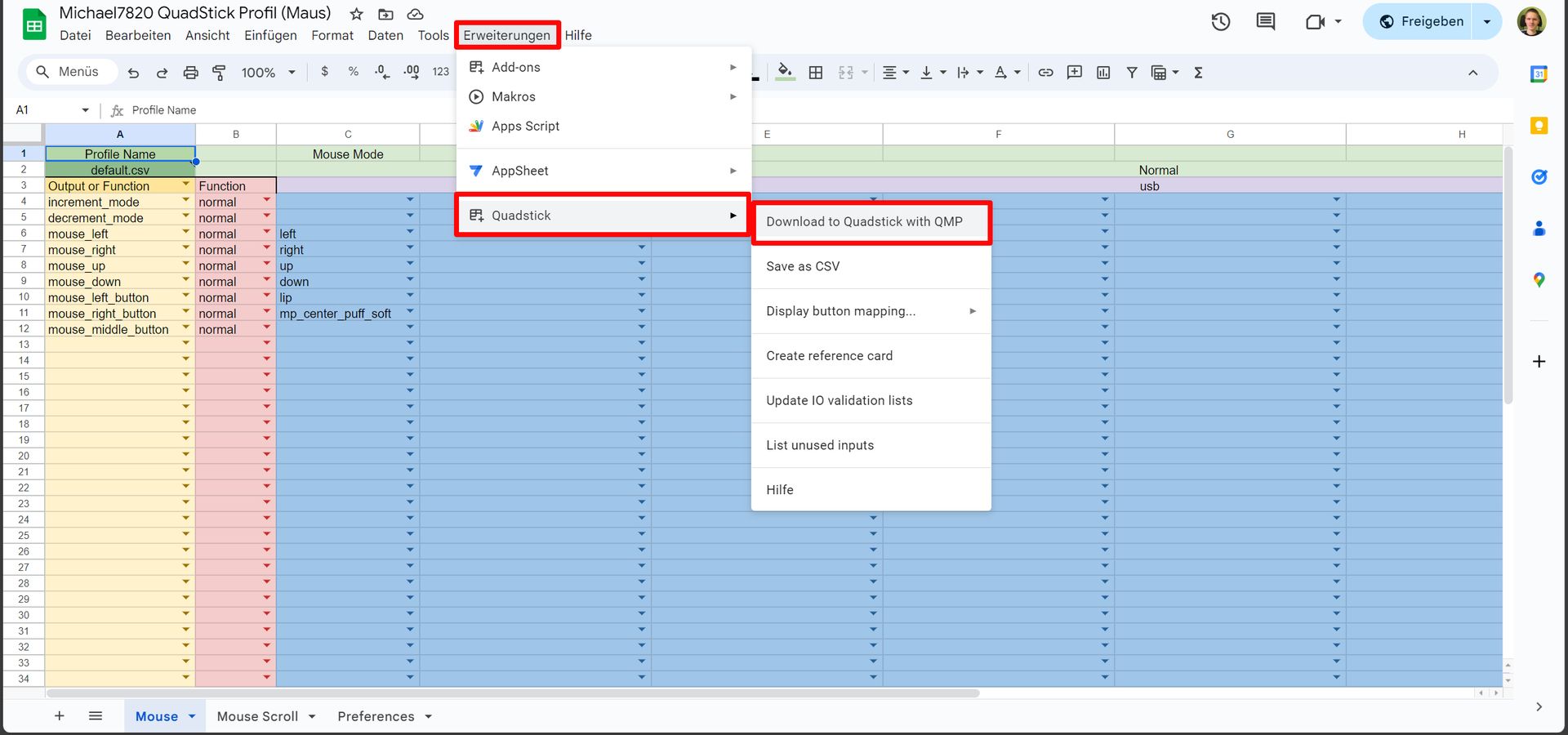Click the Freigeben share button
This screenshot has width=1568, height=735.
coord(1422,22)
